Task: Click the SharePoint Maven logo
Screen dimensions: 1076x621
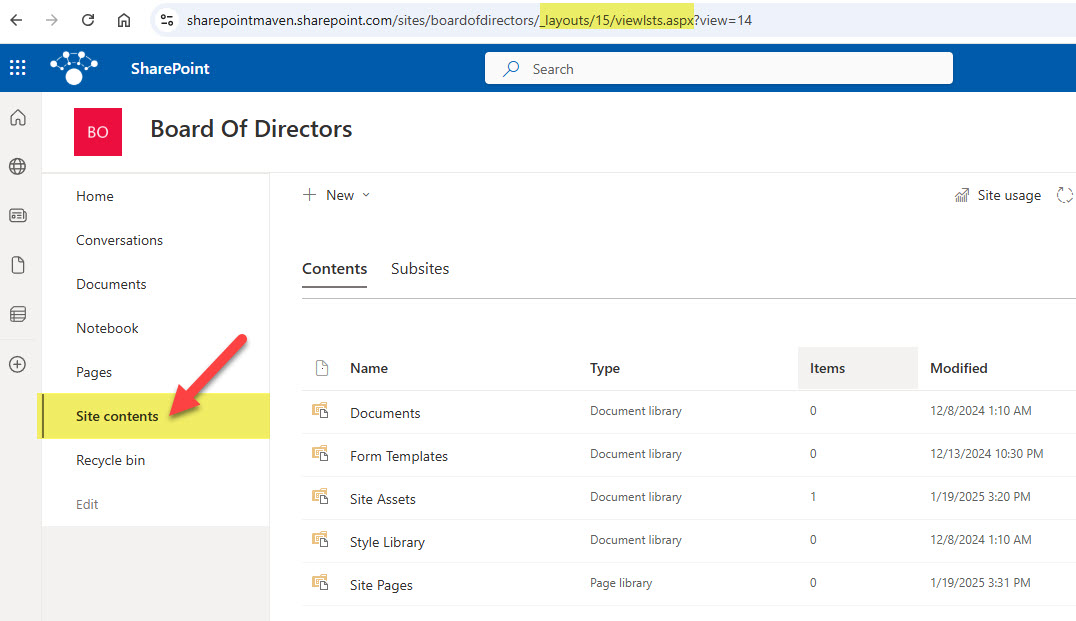Action: (x=74, y=67)
